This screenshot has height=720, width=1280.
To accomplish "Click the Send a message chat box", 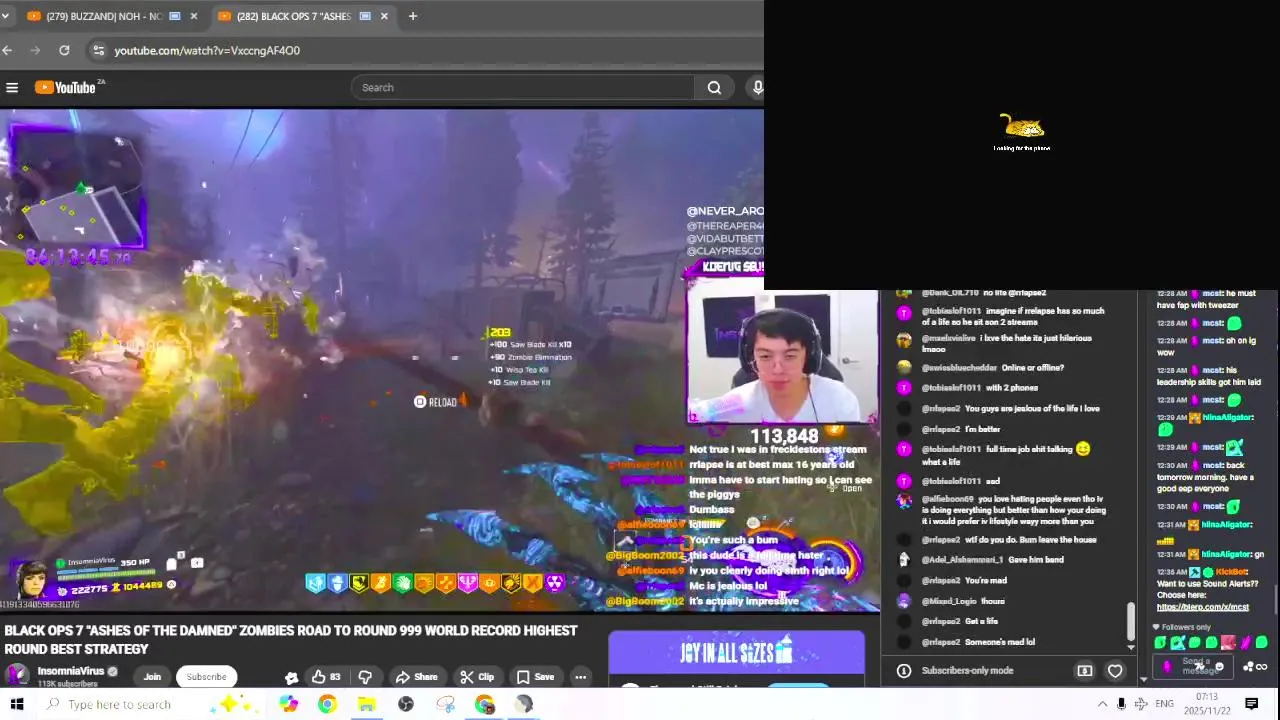I will point(1195,666).
